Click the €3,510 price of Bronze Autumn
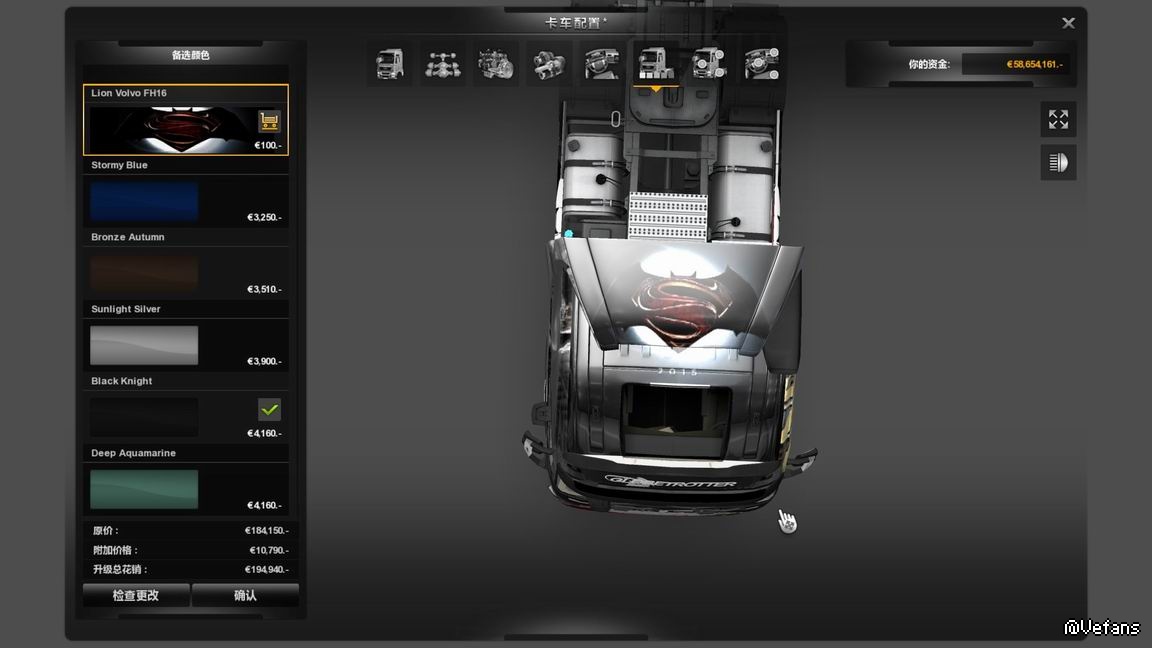This screenshot has height=648, width=1152. 264,289
